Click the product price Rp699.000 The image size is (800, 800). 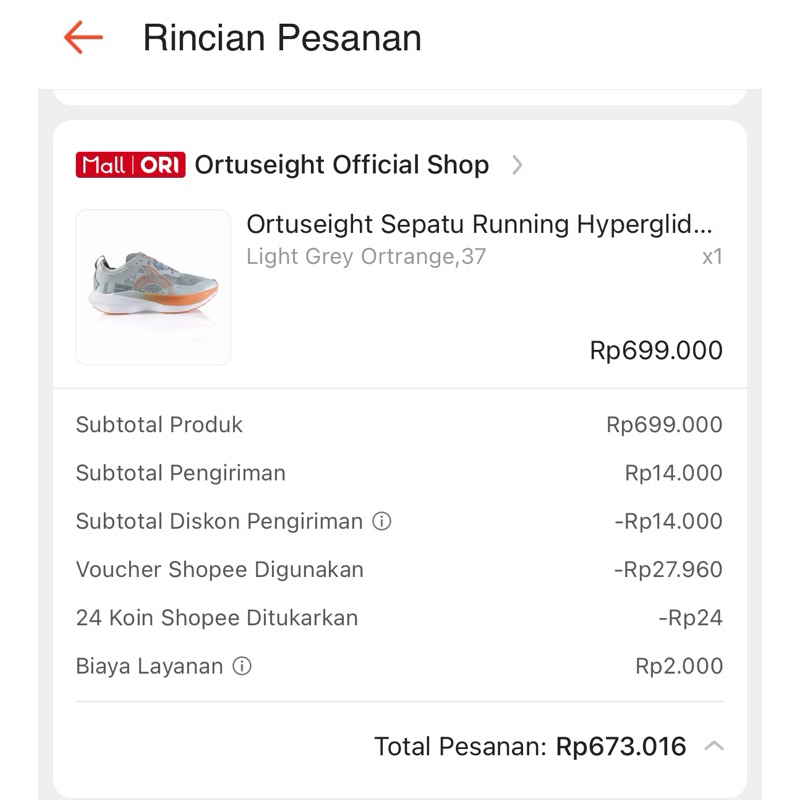[656, 351]
